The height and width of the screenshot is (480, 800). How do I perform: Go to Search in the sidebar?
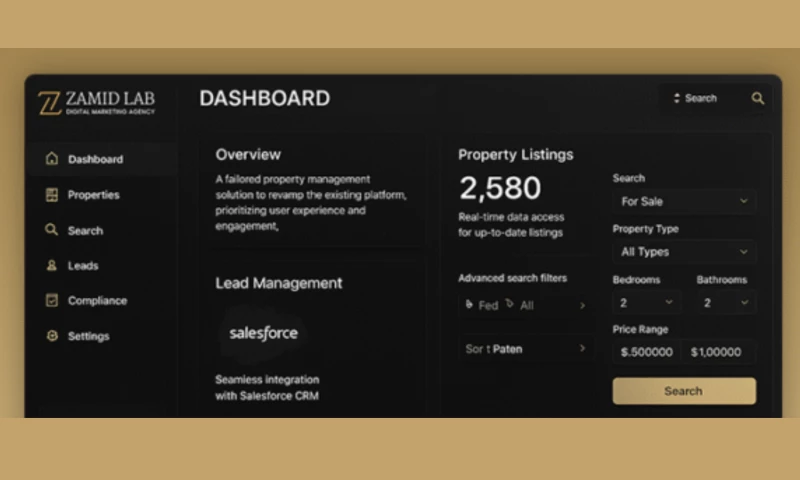coord(104,231)
